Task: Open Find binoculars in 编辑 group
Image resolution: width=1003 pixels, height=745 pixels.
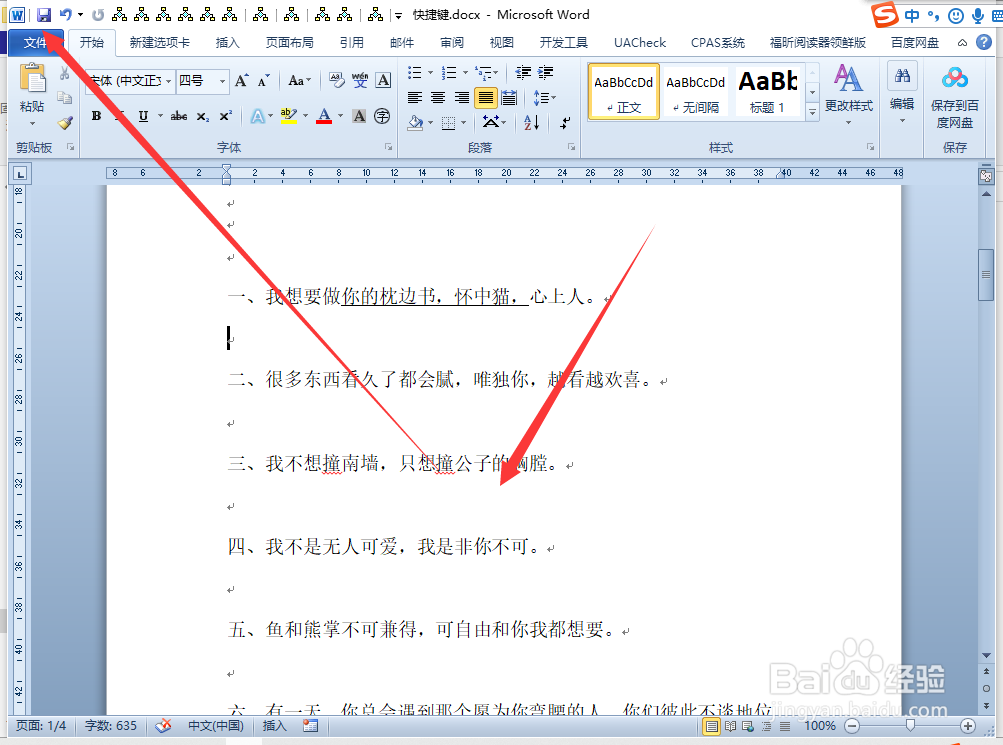Action: pyautogui.click(x=903, y=76)
